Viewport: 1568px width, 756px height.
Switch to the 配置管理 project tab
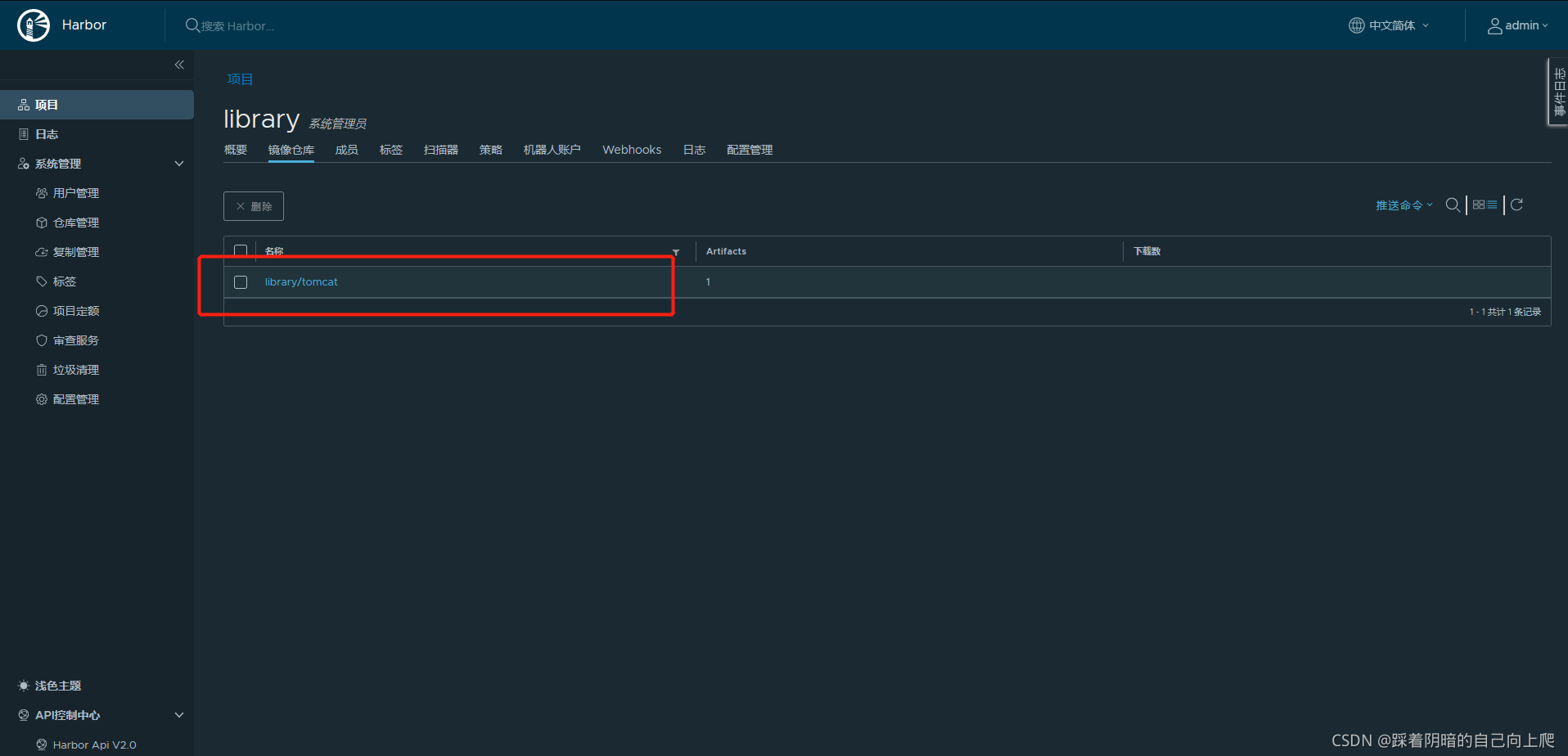tap(750, 150)
